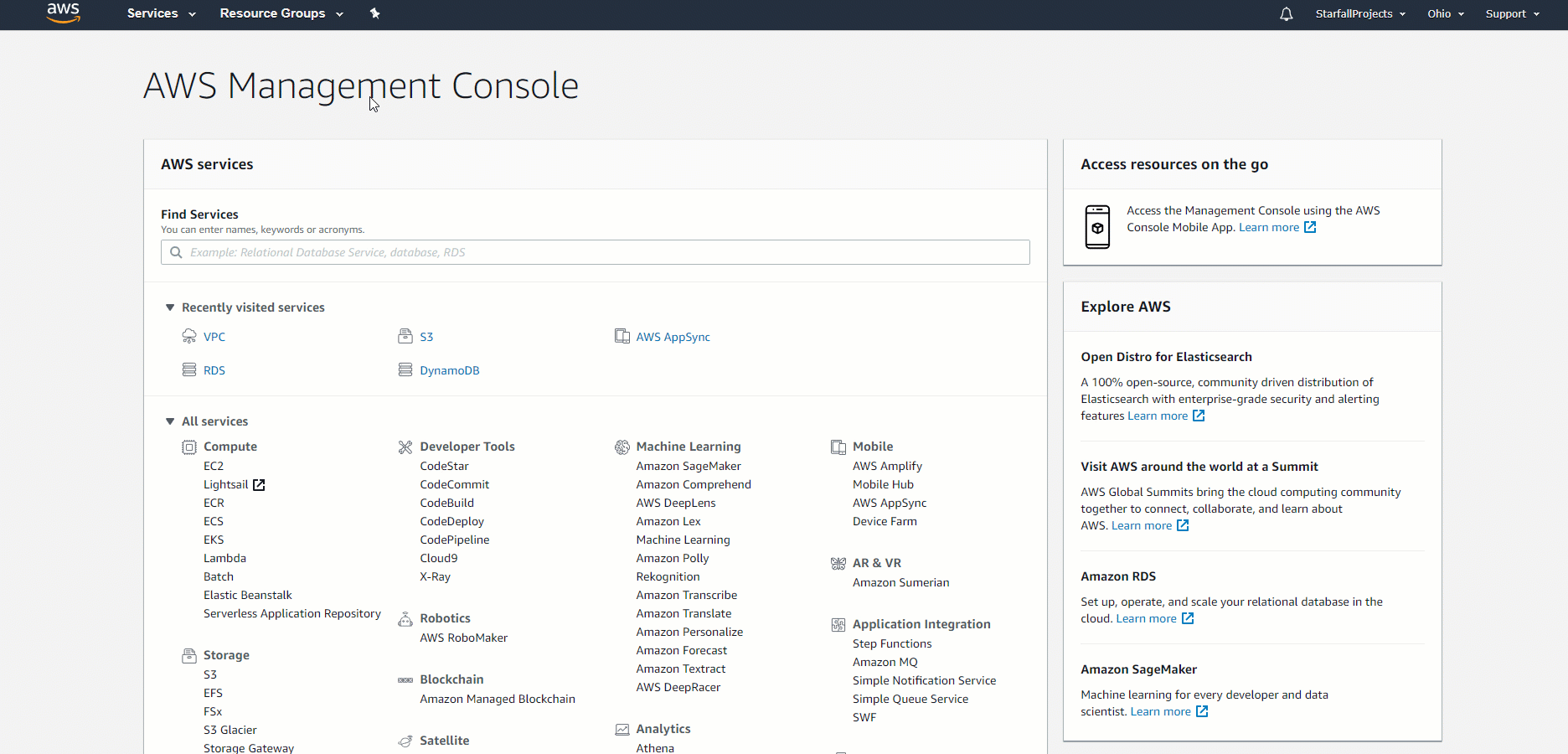The height and width of the screenshot is (754, 1568).
Task: Click the Find Services search field
Action: pyautogui.click(x=595, y=252)
